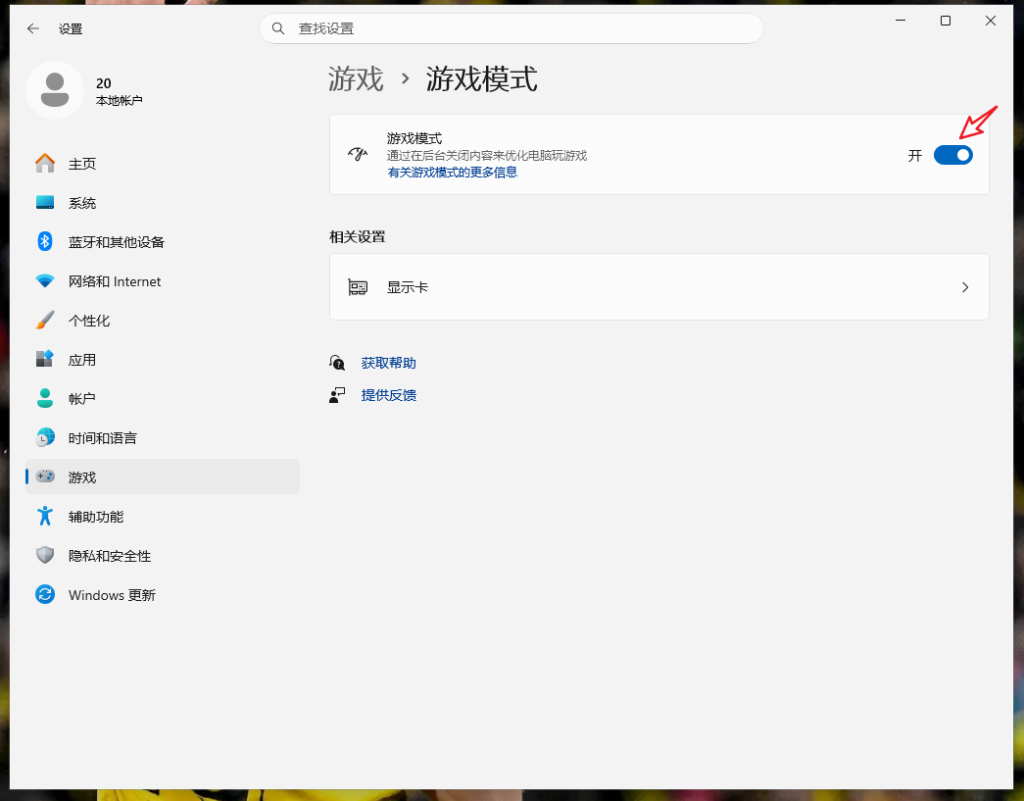The width and height of the screenshot is (1024, 801).
Task: Click the 查找设置 search box
Action: 511,29
